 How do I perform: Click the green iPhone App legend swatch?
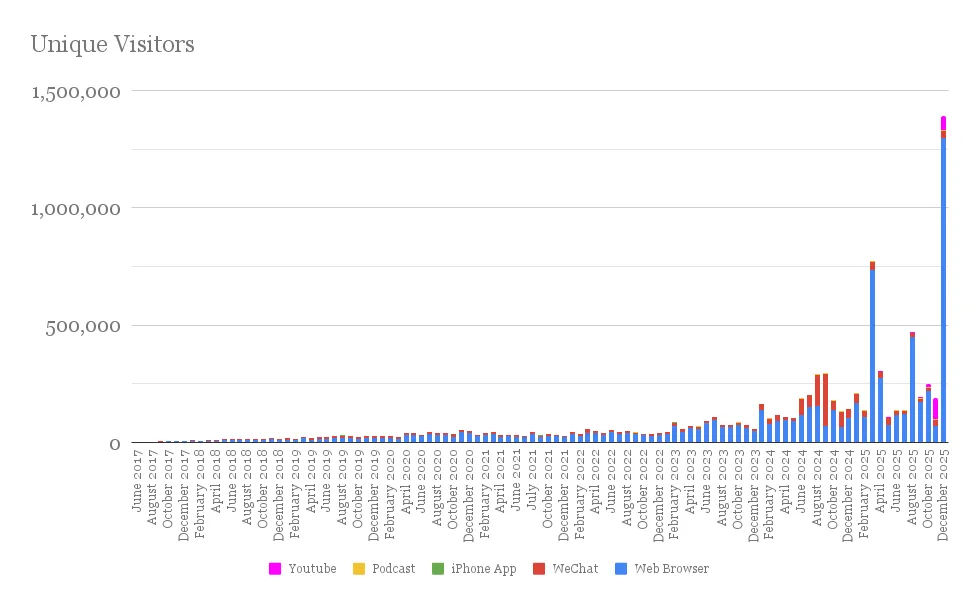(437, 569)
